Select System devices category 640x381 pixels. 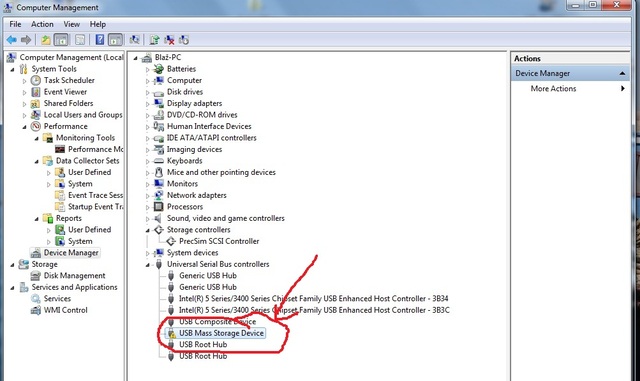tap(192, 252)
